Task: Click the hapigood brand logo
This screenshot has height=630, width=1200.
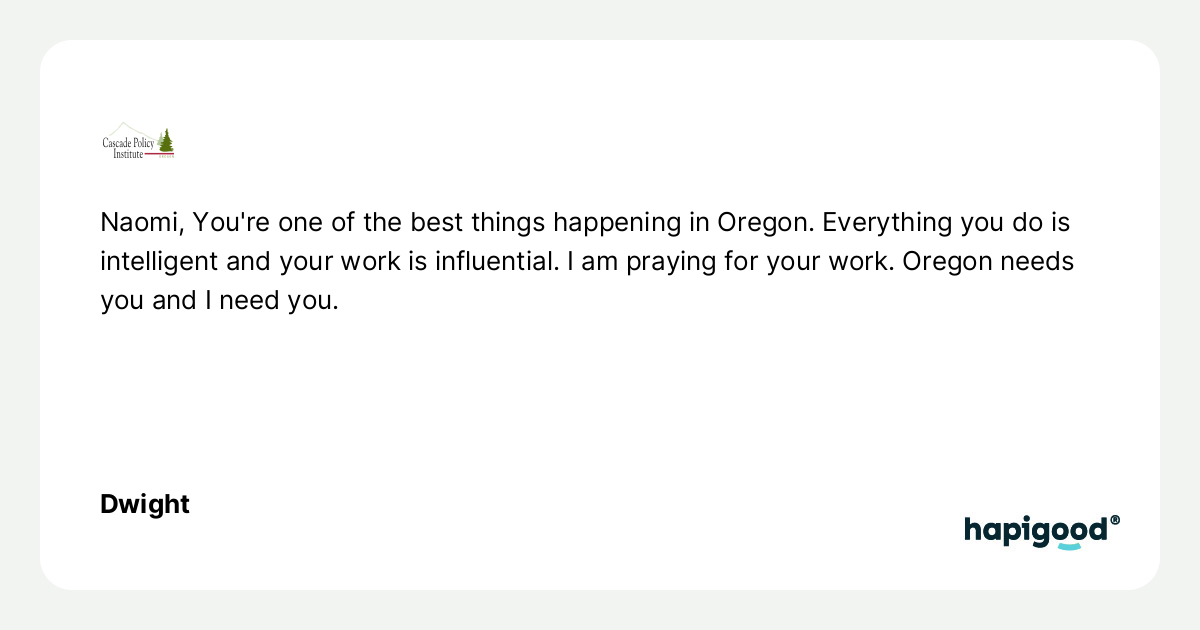Action: [1042, 532]
